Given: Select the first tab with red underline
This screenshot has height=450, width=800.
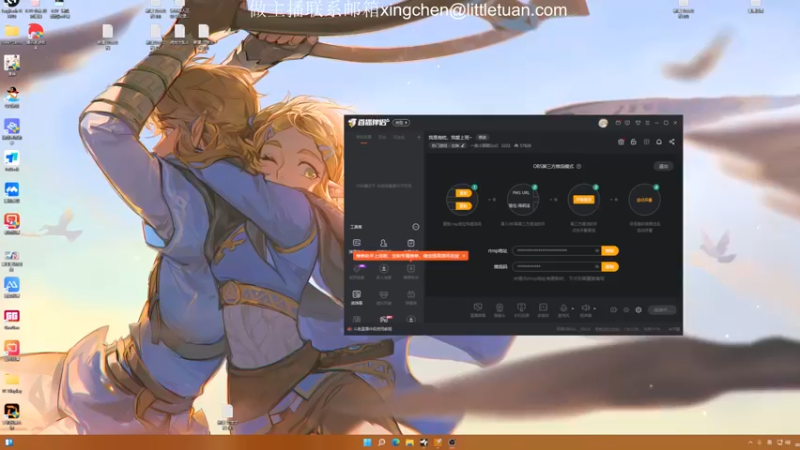Looking at the screenshot, I should [364, 137].
